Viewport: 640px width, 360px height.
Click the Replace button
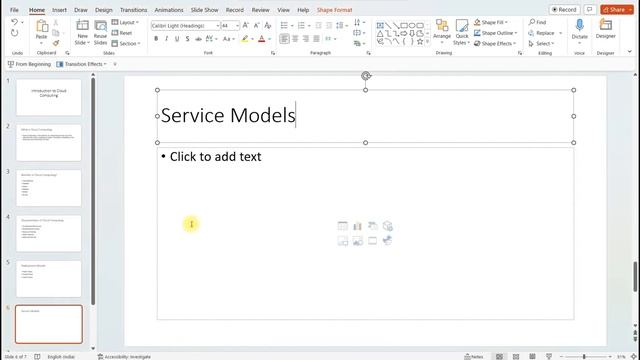pyautogui.click(x=542, y=33)
